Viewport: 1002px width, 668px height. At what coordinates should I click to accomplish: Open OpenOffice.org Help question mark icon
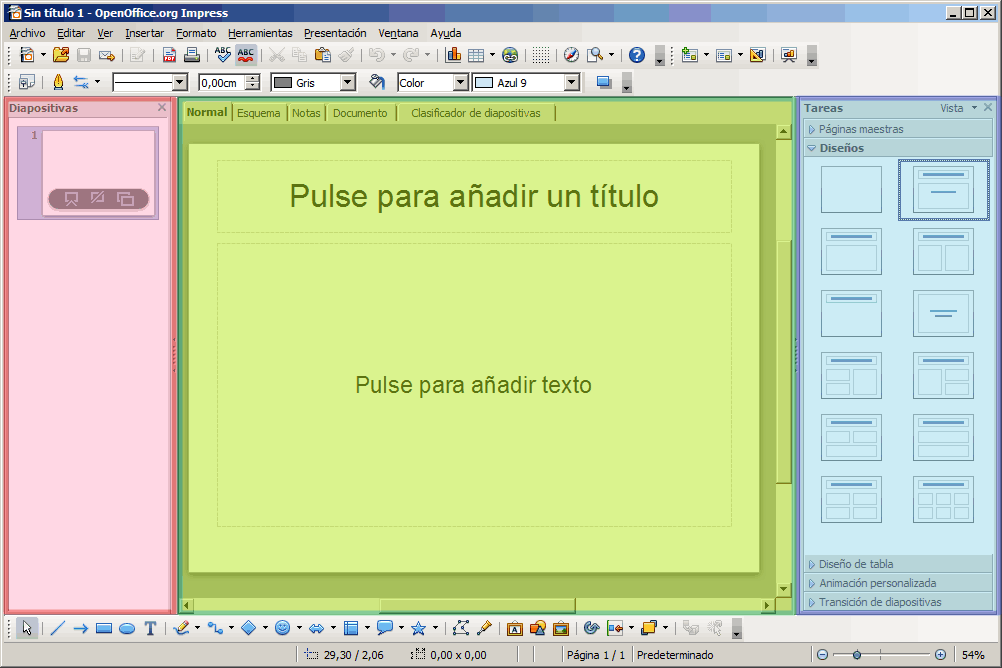(636, 55)
